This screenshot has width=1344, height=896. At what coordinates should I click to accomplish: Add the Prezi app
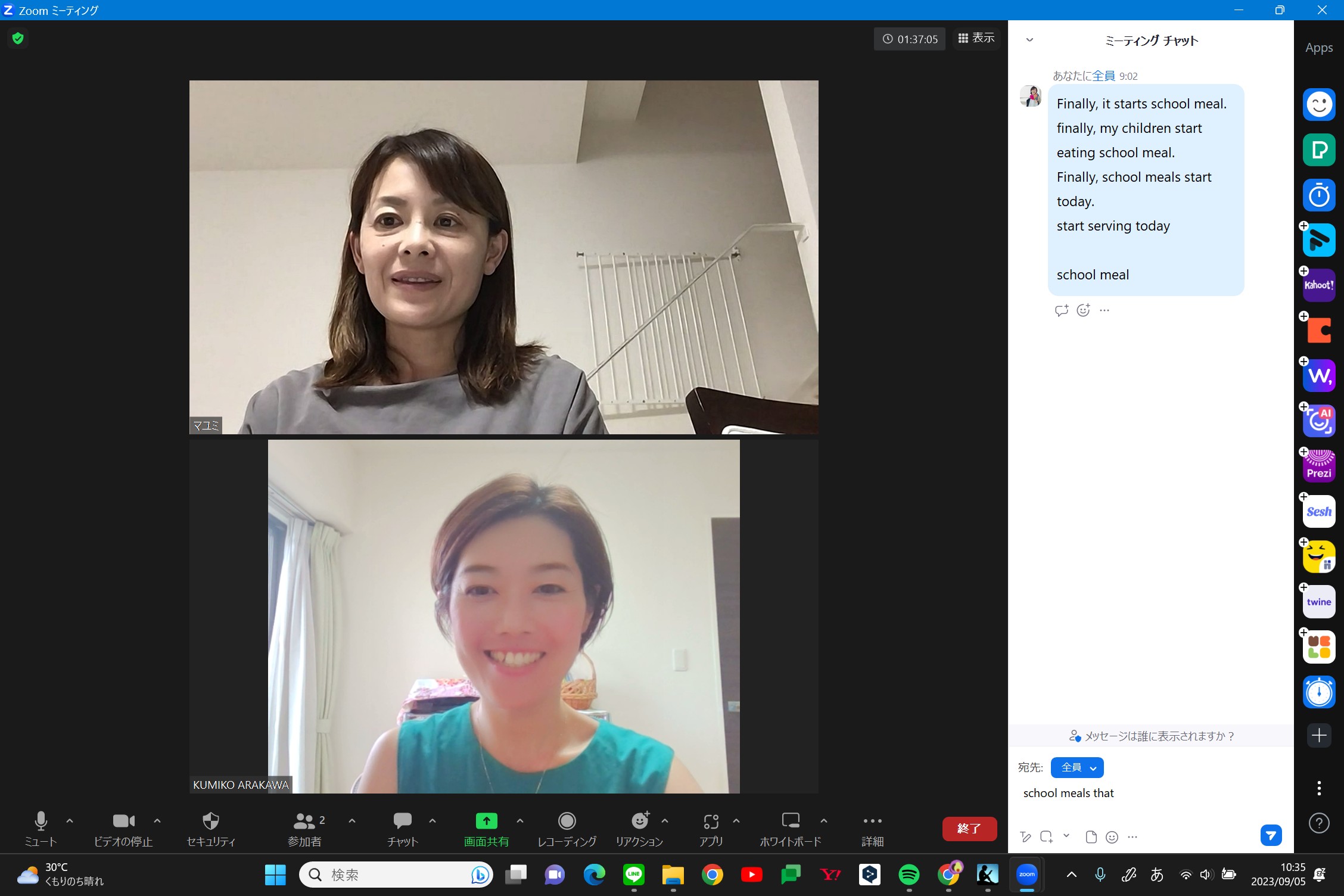1319,466
